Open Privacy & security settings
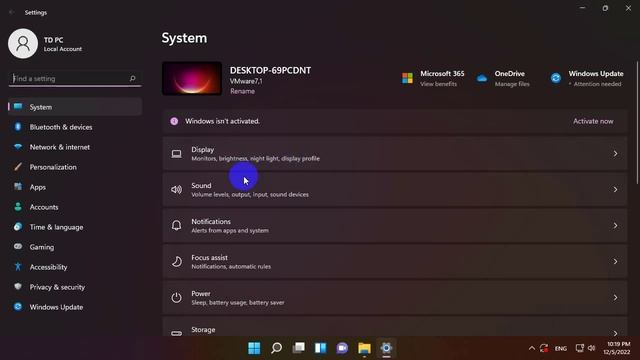 pyautogui.click(x=75, y=287)
